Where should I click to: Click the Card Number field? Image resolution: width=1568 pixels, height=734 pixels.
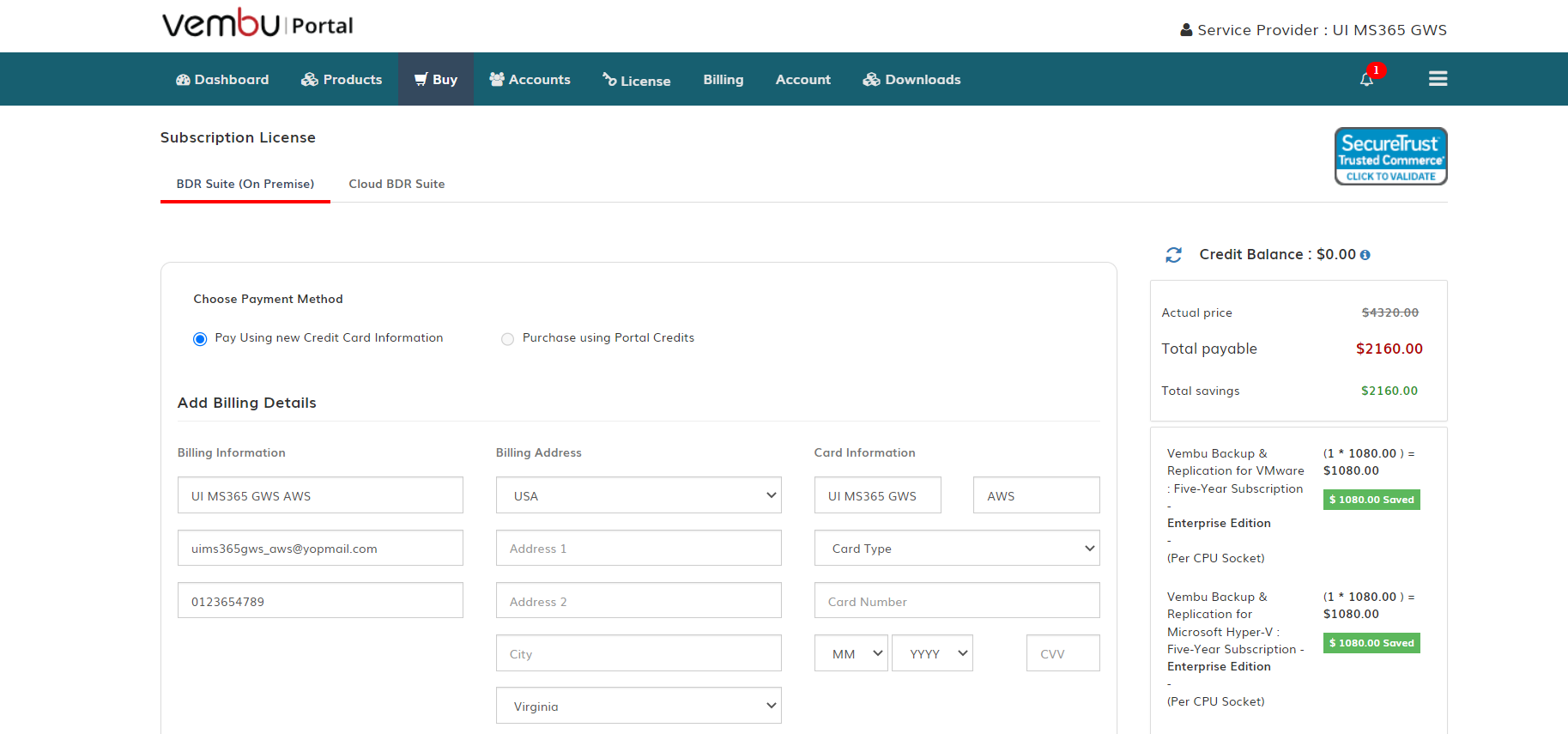tap(957, 600)
